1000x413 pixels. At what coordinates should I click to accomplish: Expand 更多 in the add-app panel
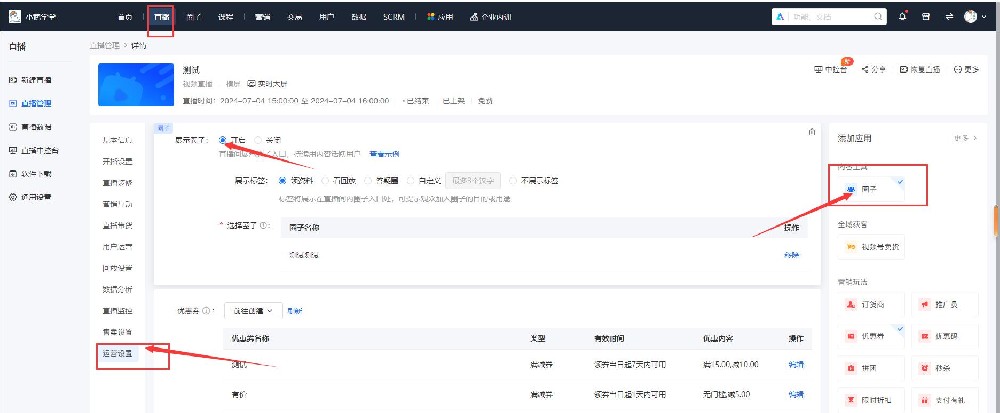point(966,138)
